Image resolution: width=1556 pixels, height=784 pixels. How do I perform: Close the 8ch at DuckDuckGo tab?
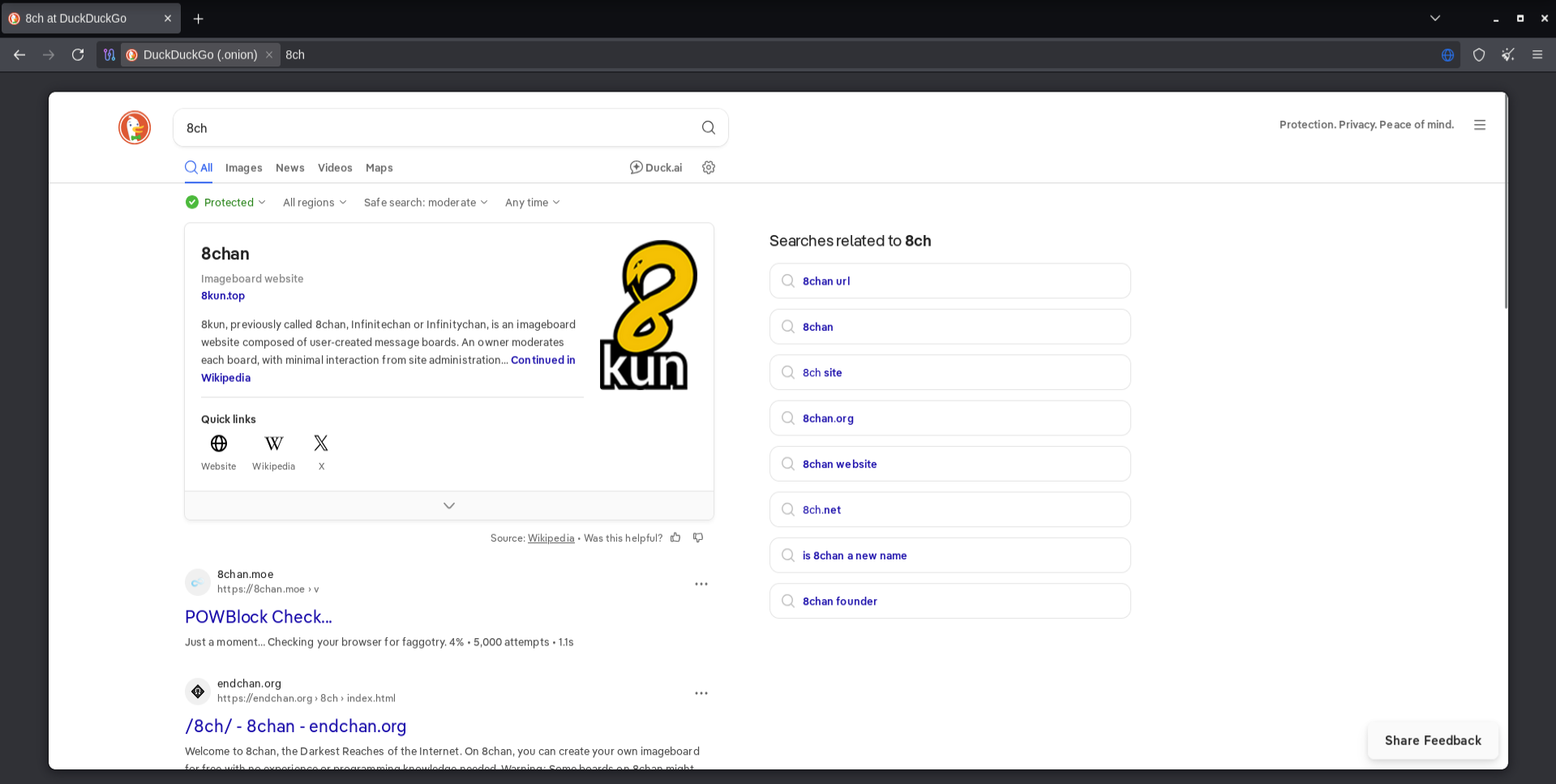tap(168, 19)
